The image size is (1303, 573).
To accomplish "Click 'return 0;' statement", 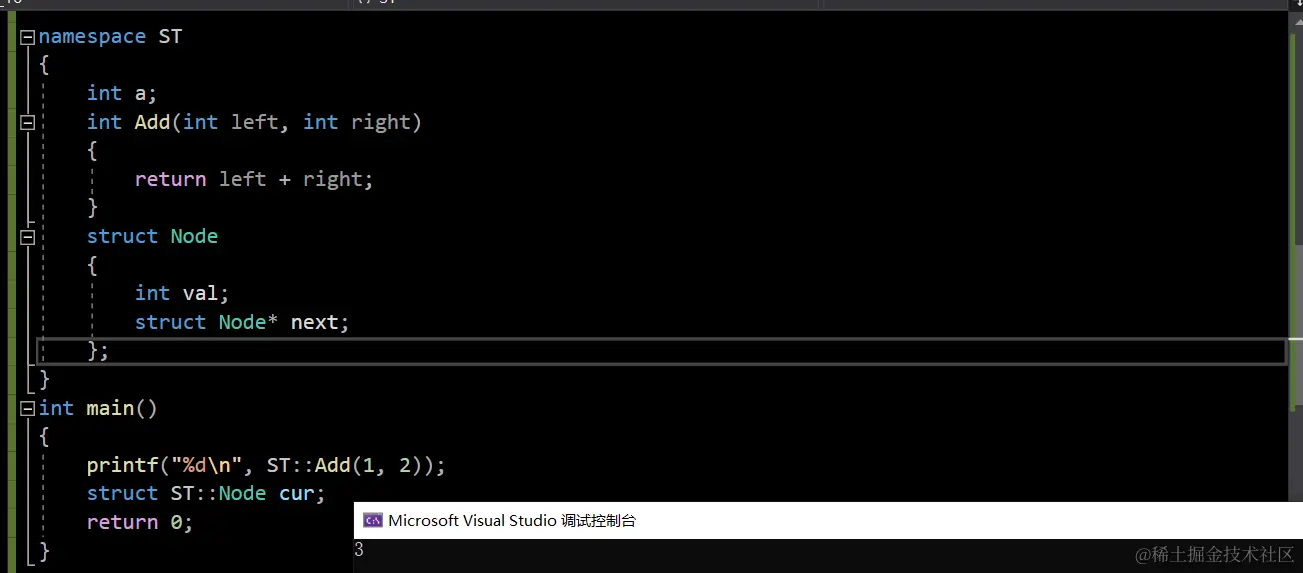I will [140, 522].
